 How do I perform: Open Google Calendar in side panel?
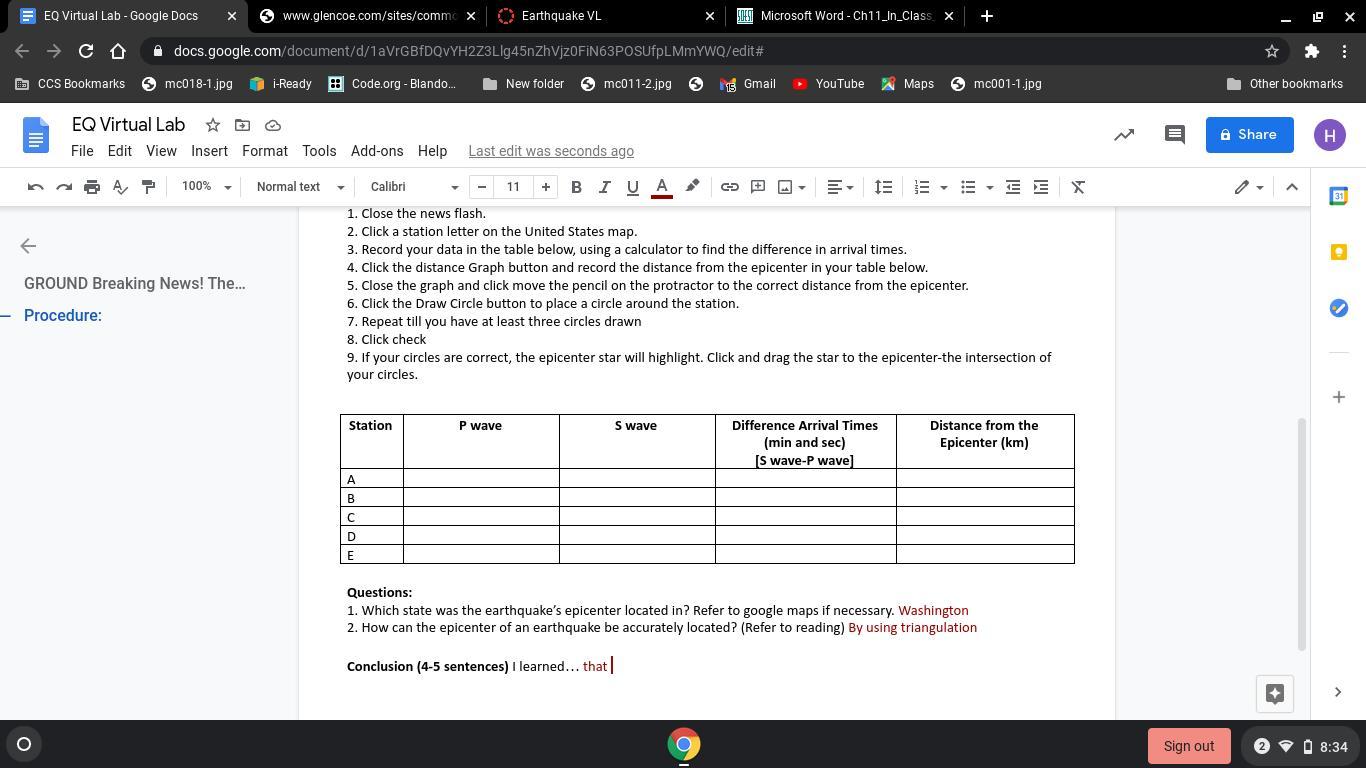[x=1339, y=196]
